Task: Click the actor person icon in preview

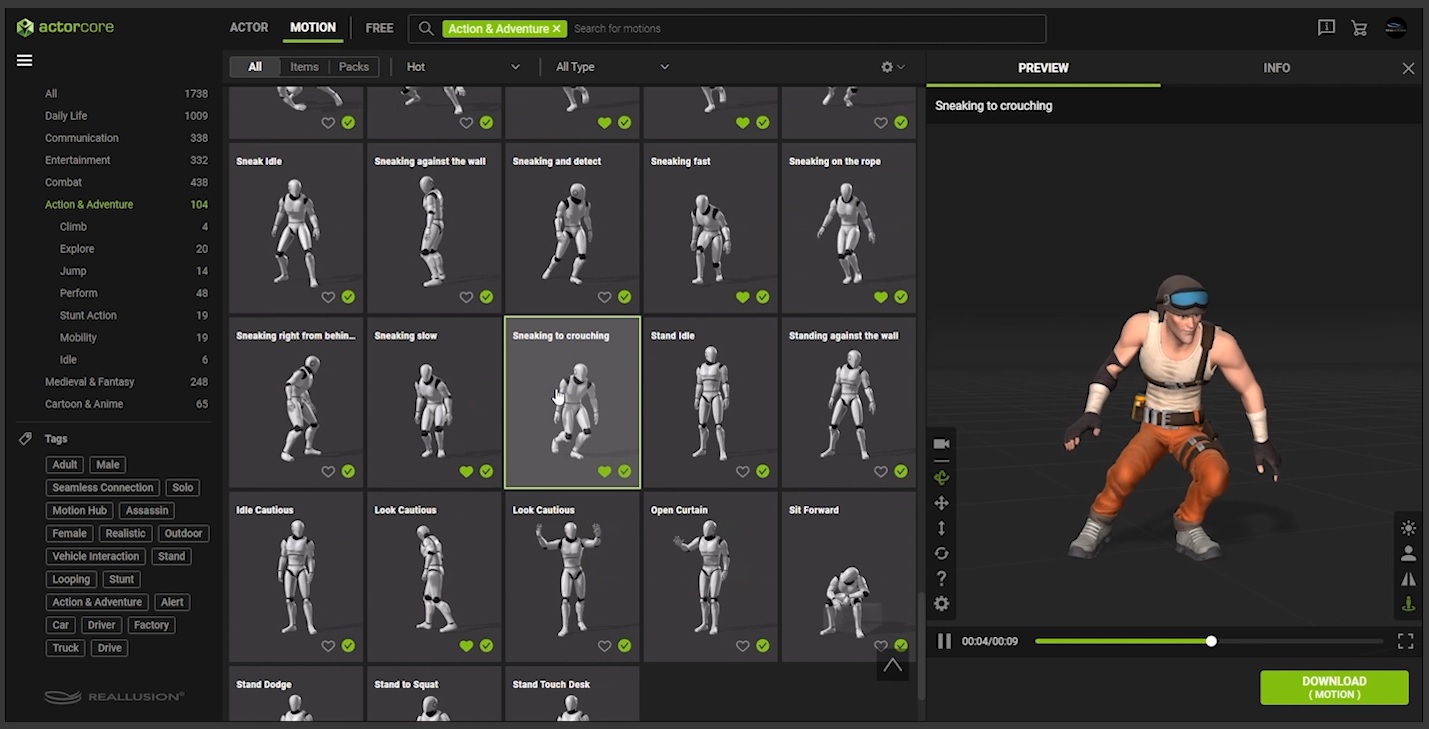Action: tap(1408, 553)
